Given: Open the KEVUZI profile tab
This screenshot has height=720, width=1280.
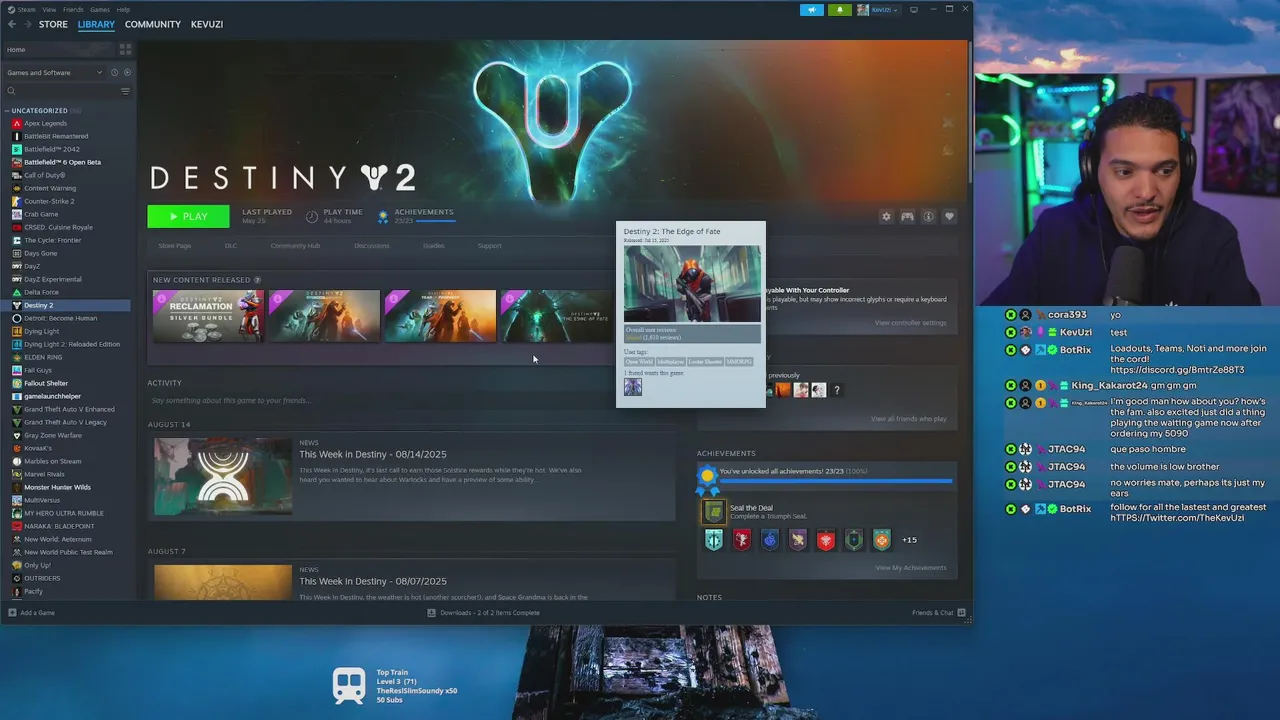Looking at the screenshot, I should click(207, 24).
